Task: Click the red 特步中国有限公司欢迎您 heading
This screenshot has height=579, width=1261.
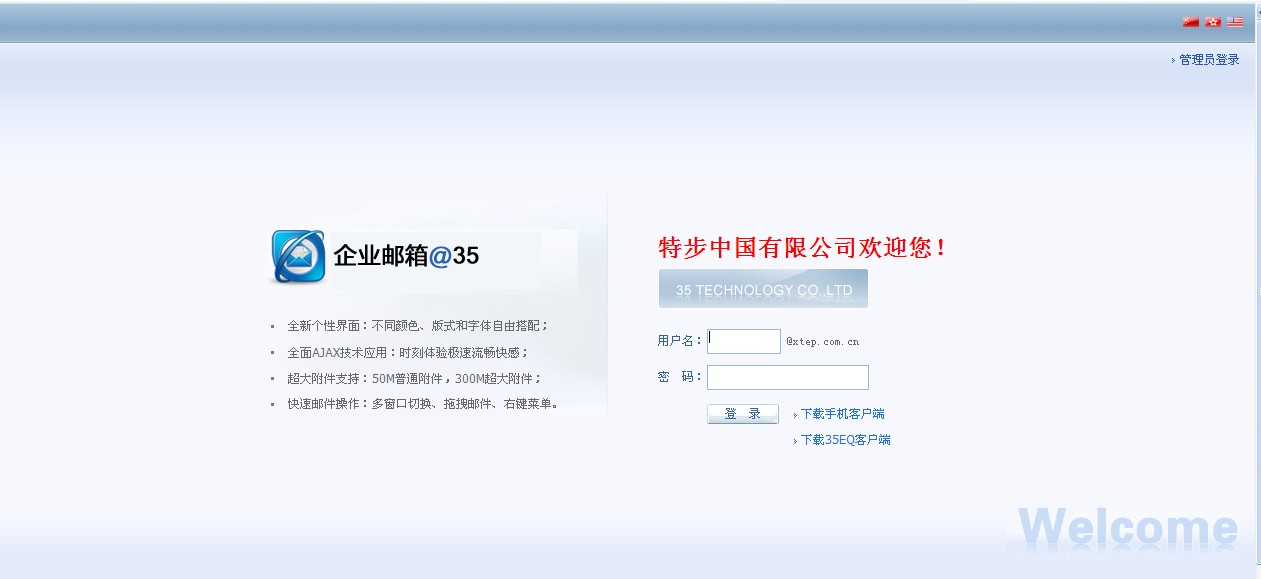Action: 802,248
